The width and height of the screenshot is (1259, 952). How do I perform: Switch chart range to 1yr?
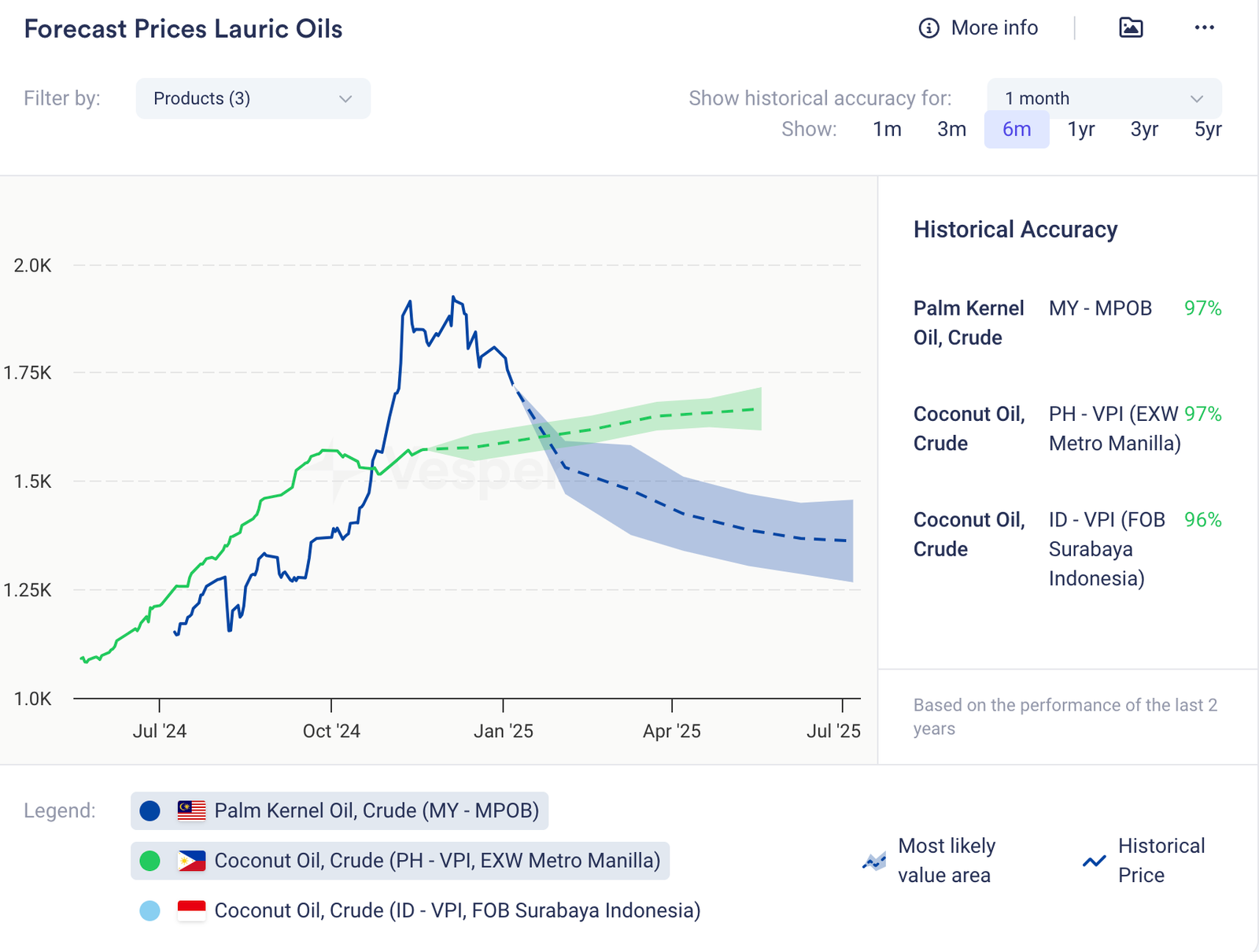1080,129
